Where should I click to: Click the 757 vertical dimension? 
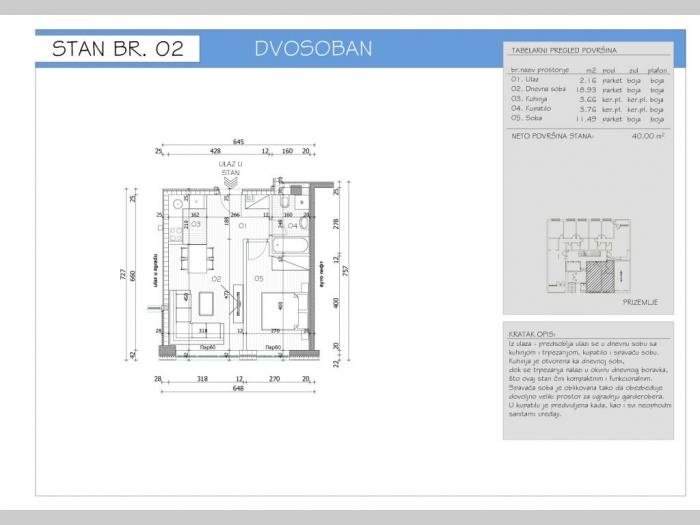pos(346,271)
